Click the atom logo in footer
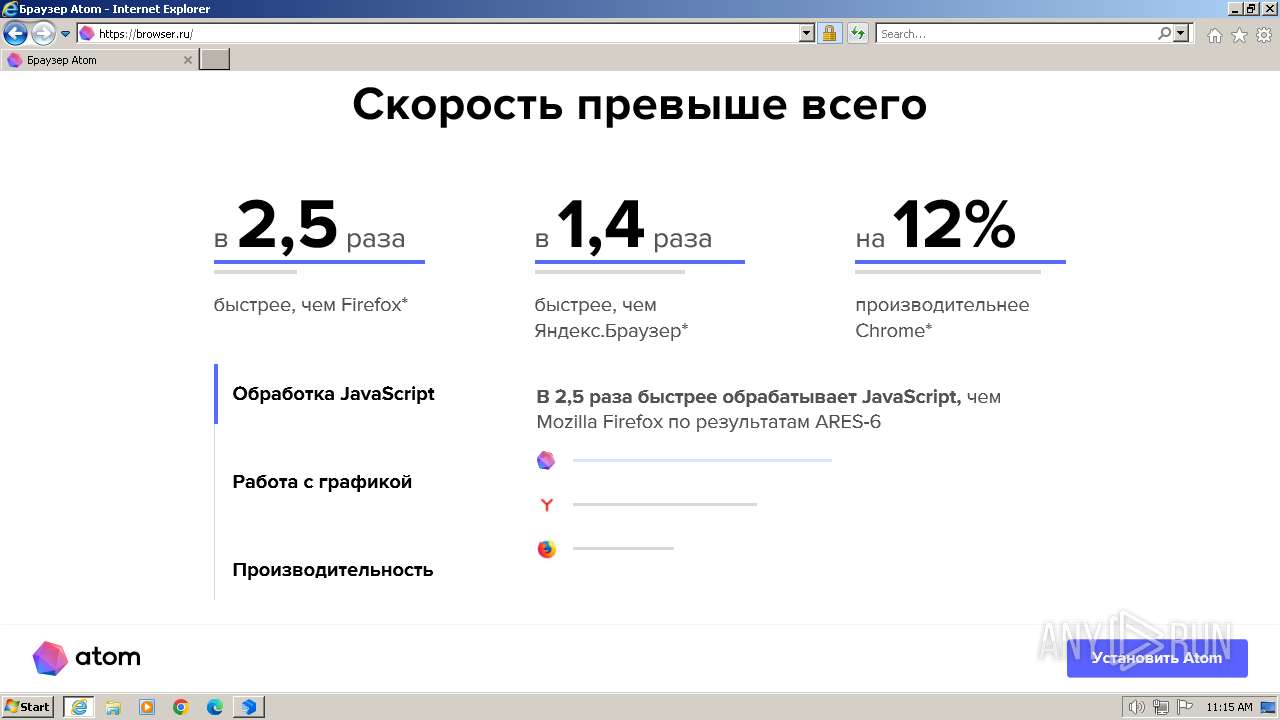The width and height of the screenshot is (1280, 720). point(86,658)
